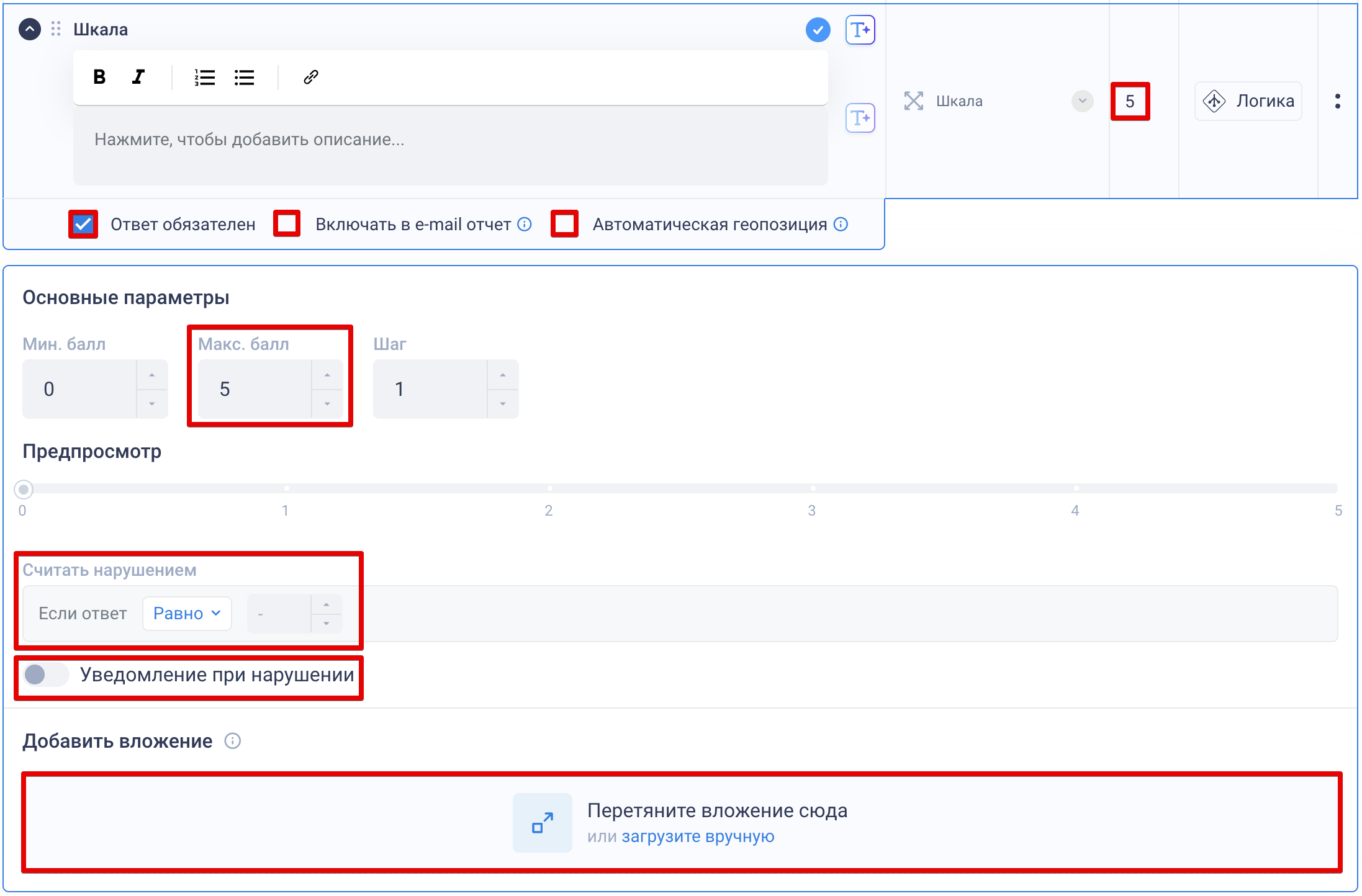Click the drag handle dots beside Шкала
The image size is (1362, 896).
point(56,29)
